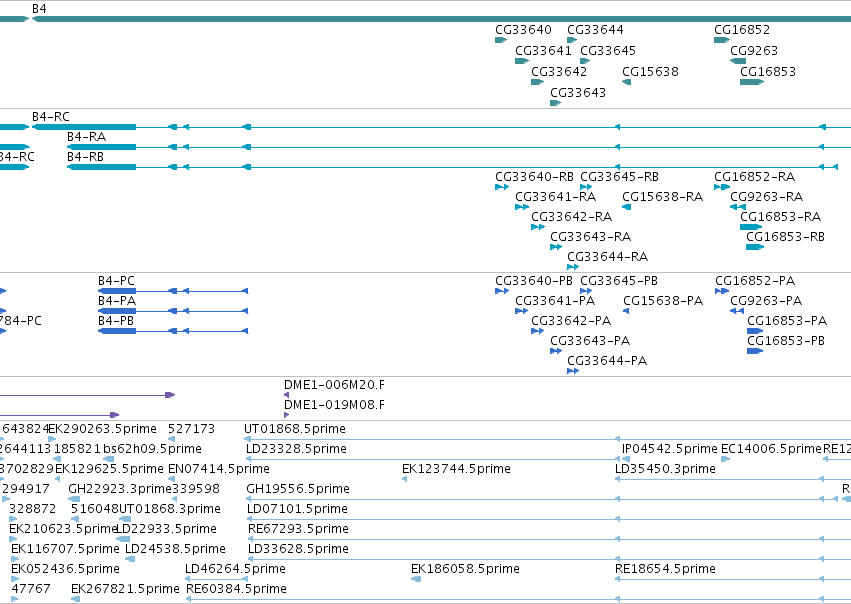The height and width of the screenshot is (604, 851).
Task: Select EST LD33628.5prime
Action: point(298,549)
